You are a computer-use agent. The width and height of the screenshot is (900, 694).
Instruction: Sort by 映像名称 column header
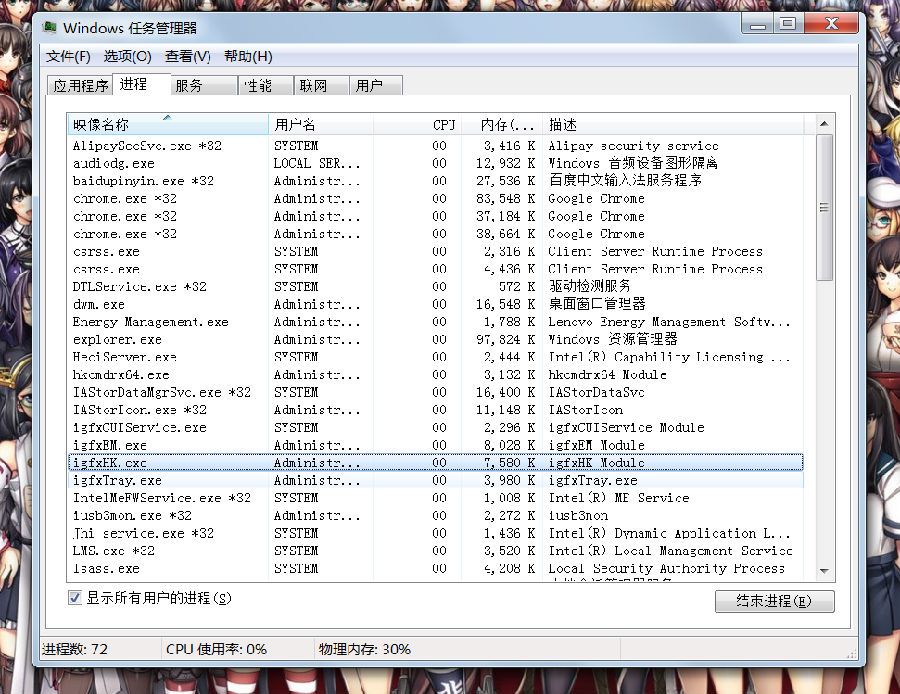tap(168, 125)
